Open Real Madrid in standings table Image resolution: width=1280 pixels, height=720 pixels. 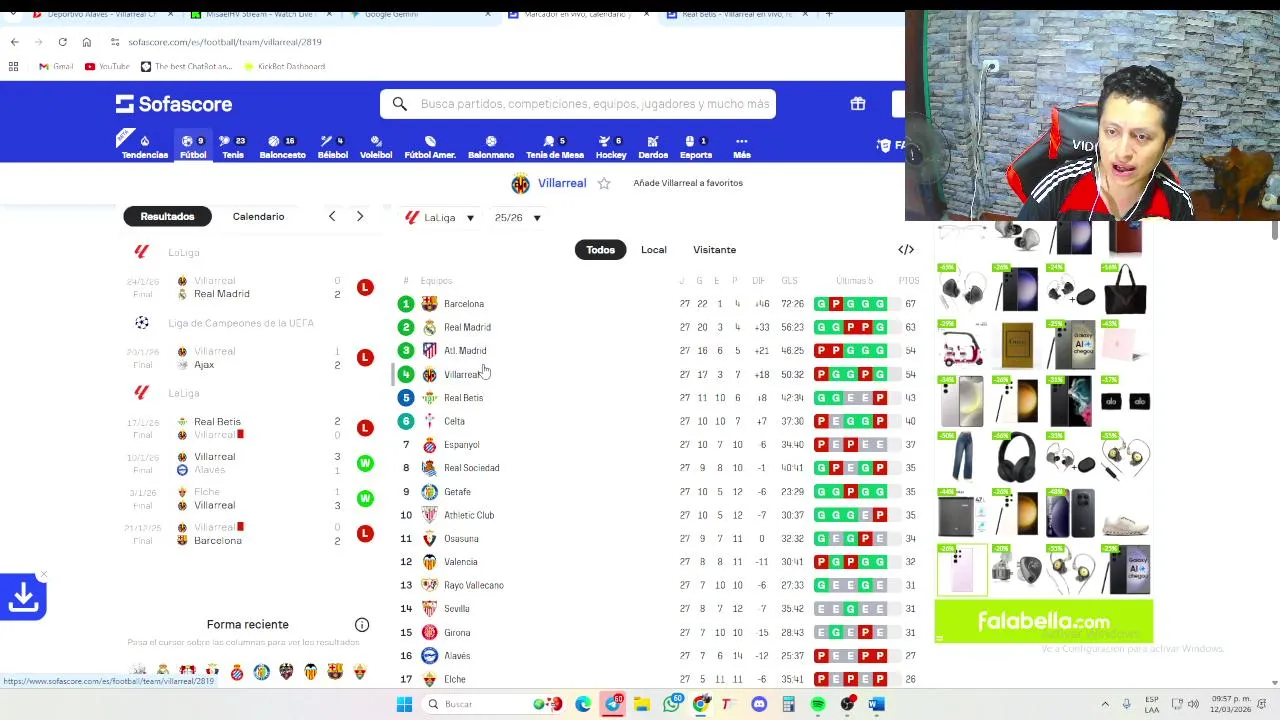pos(467,327)
